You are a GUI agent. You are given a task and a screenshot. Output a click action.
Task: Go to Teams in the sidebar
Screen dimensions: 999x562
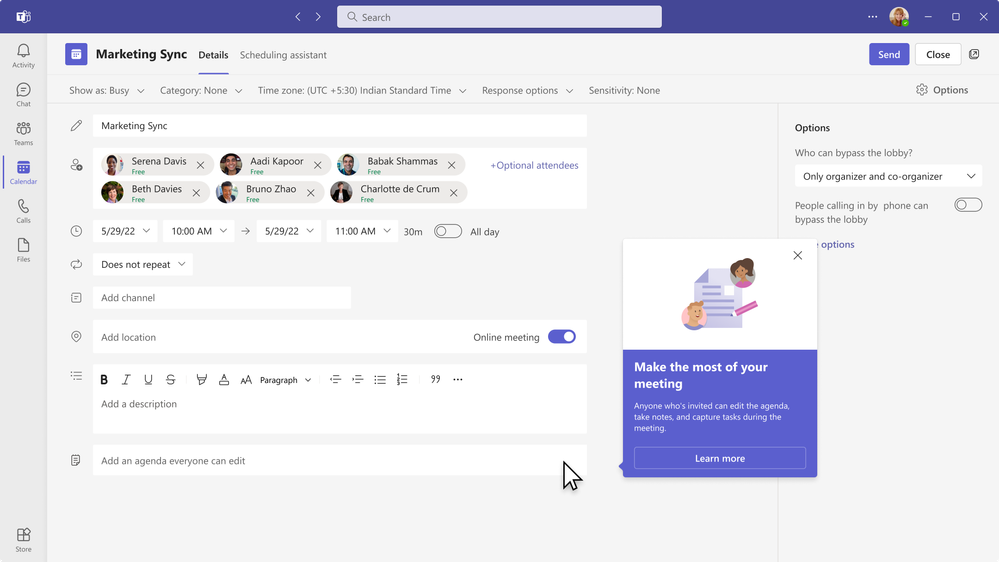click(x=23, y=133)
